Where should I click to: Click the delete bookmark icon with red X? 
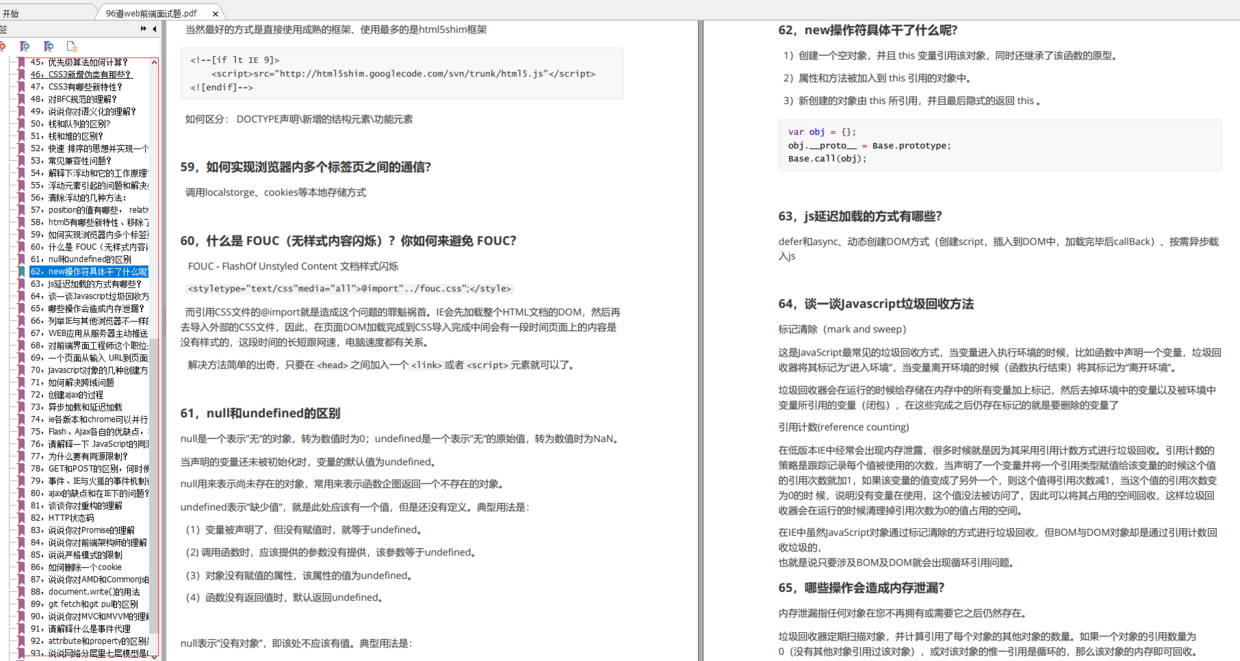(3, 46)
